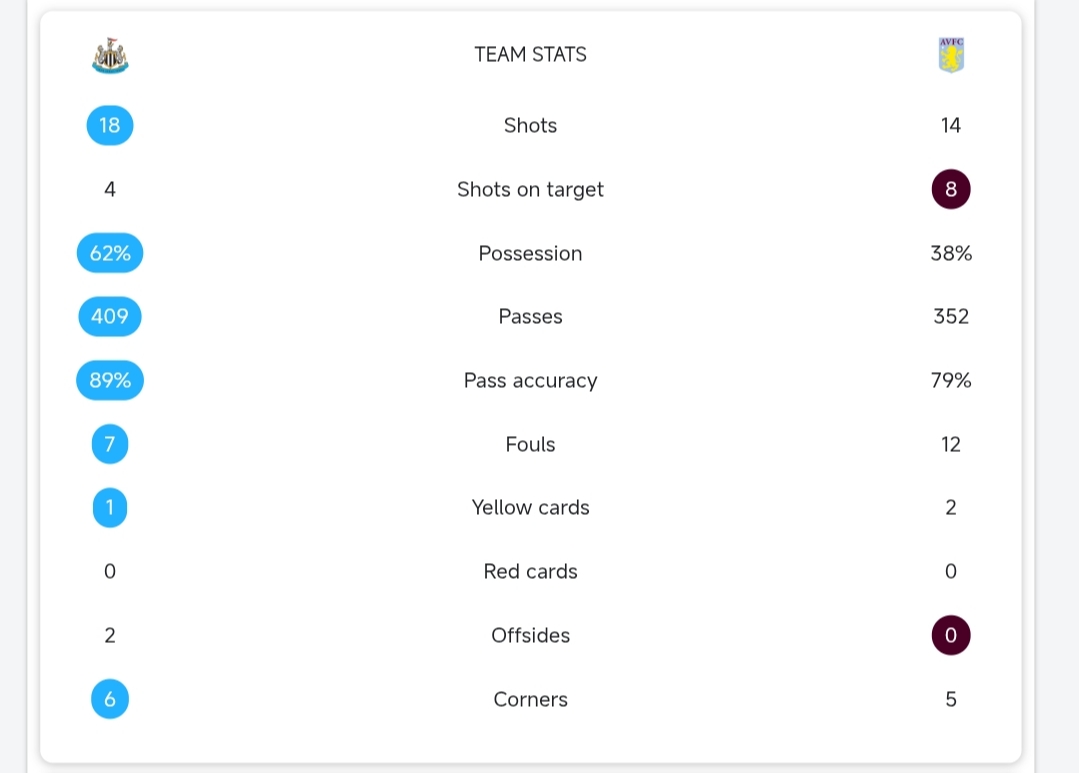Click the Newcastle United club crest
1079x773 pixels.
pos(110,55)
